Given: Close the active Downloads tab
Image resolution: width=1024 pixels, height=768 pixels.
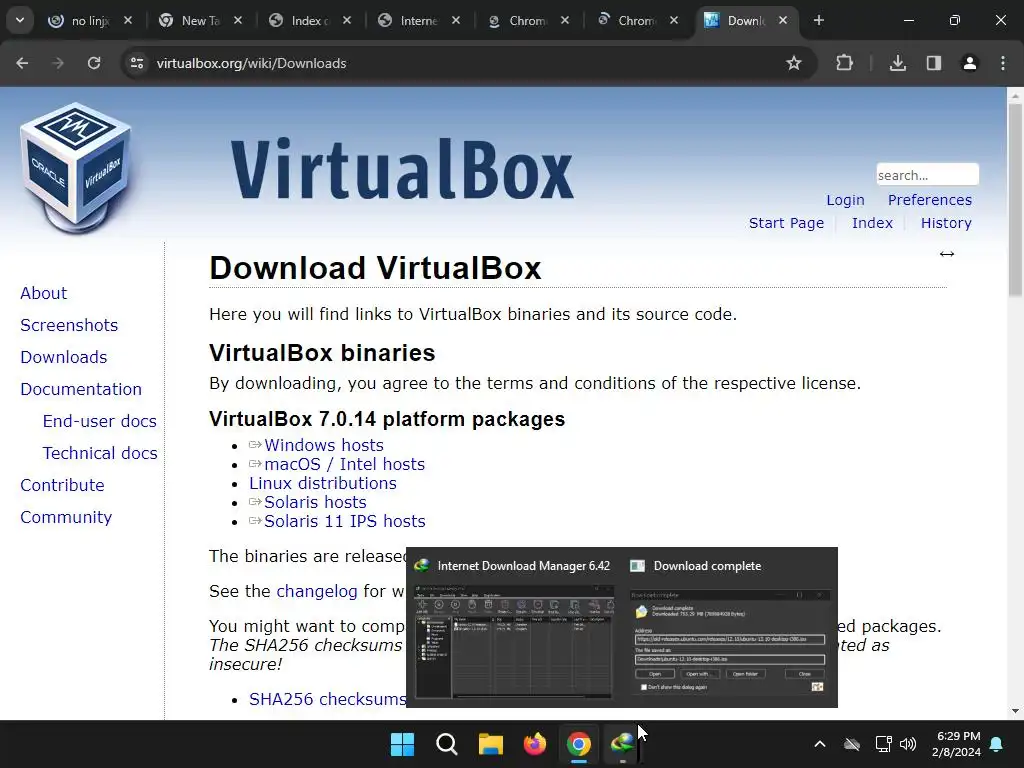Looking at the screenshot, I should 783,20.
